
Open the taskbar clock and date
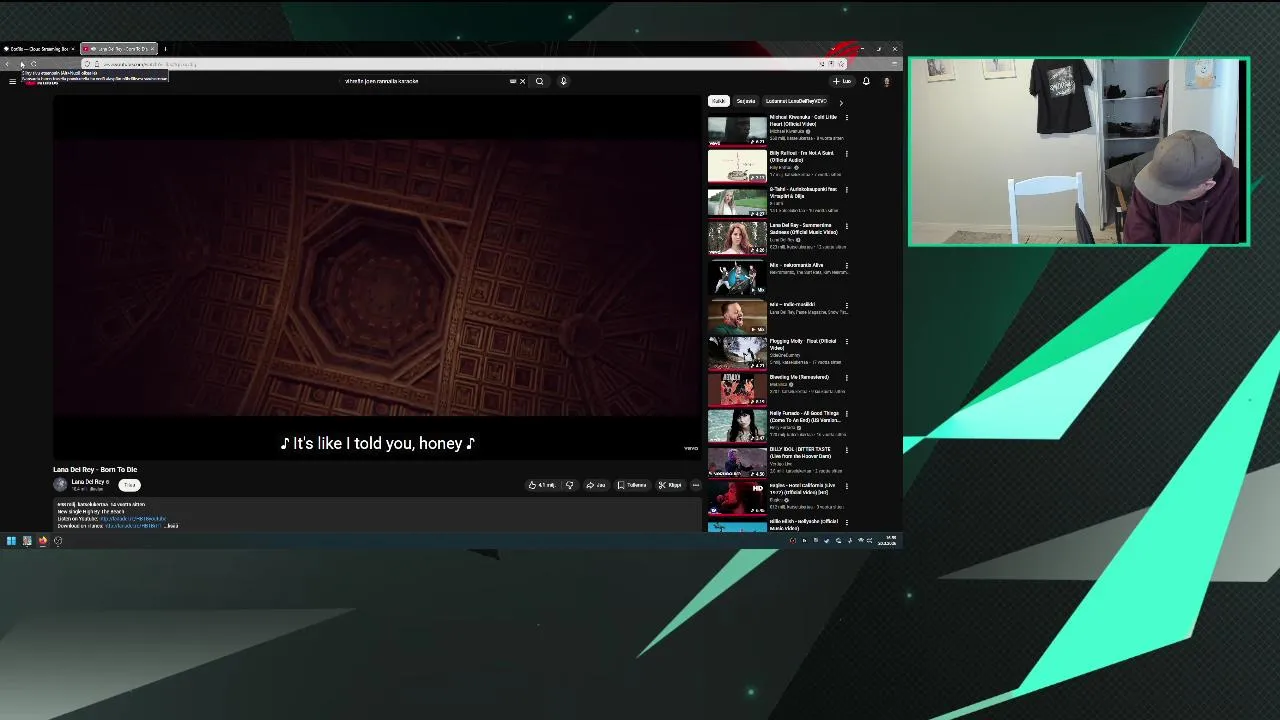(888, 541)
